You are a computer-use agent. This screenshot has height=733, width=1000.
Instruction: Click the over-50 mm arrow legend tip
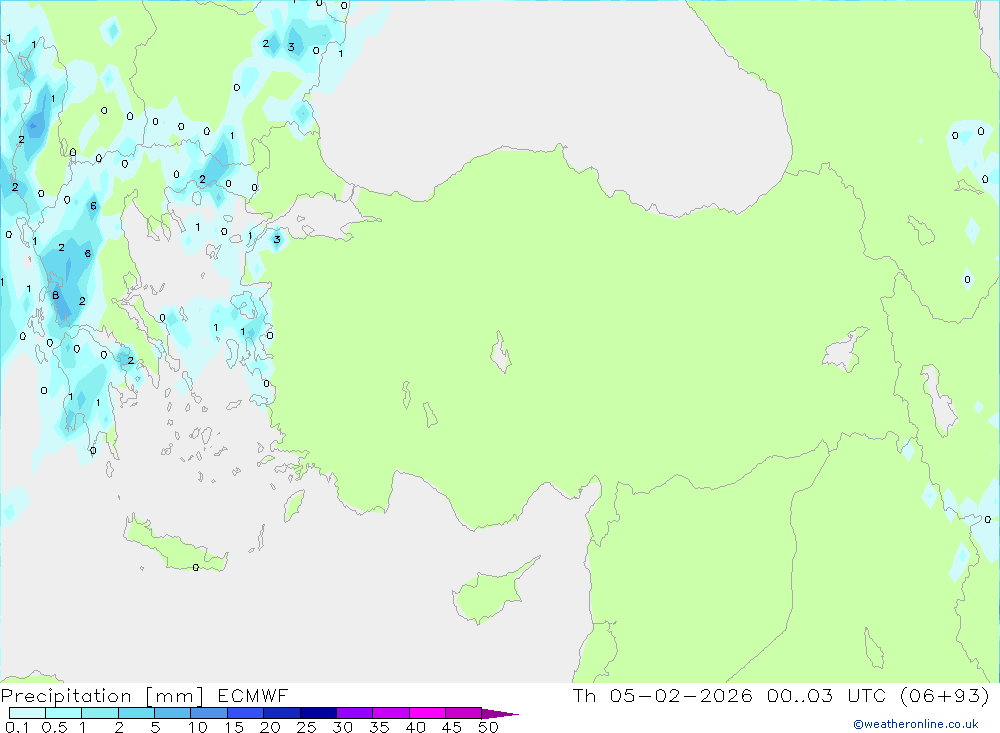500,714
